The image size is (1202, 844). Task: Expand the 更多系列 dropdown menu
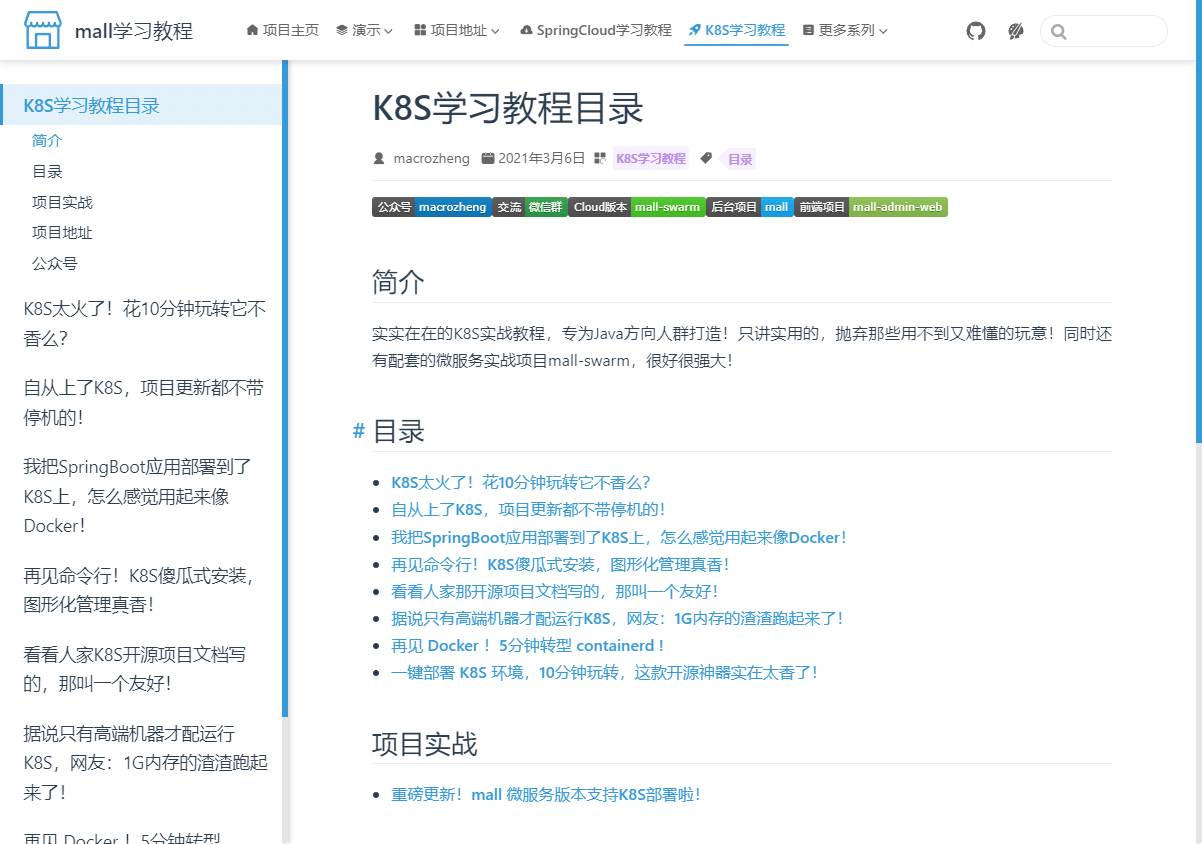(845, 30)
